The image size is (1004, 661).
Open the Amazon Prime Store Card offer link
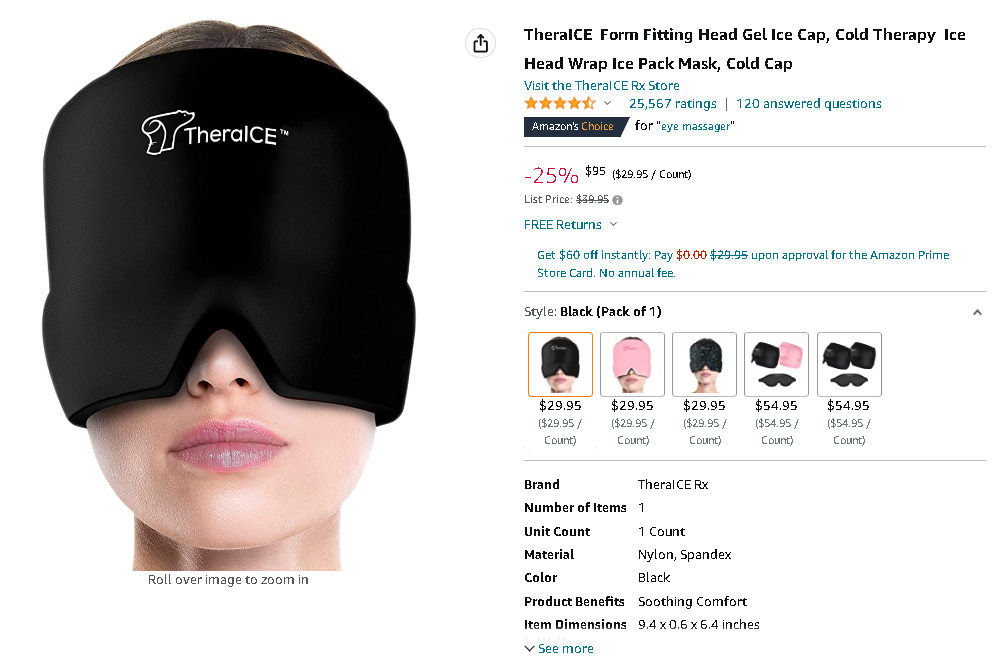[743, 264]
